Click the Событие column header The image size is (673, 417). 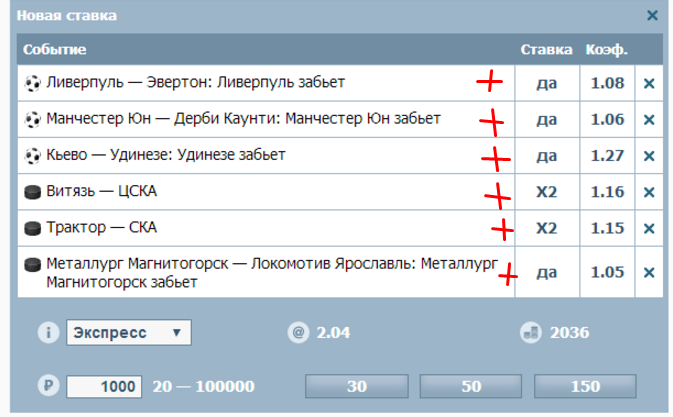55,49
